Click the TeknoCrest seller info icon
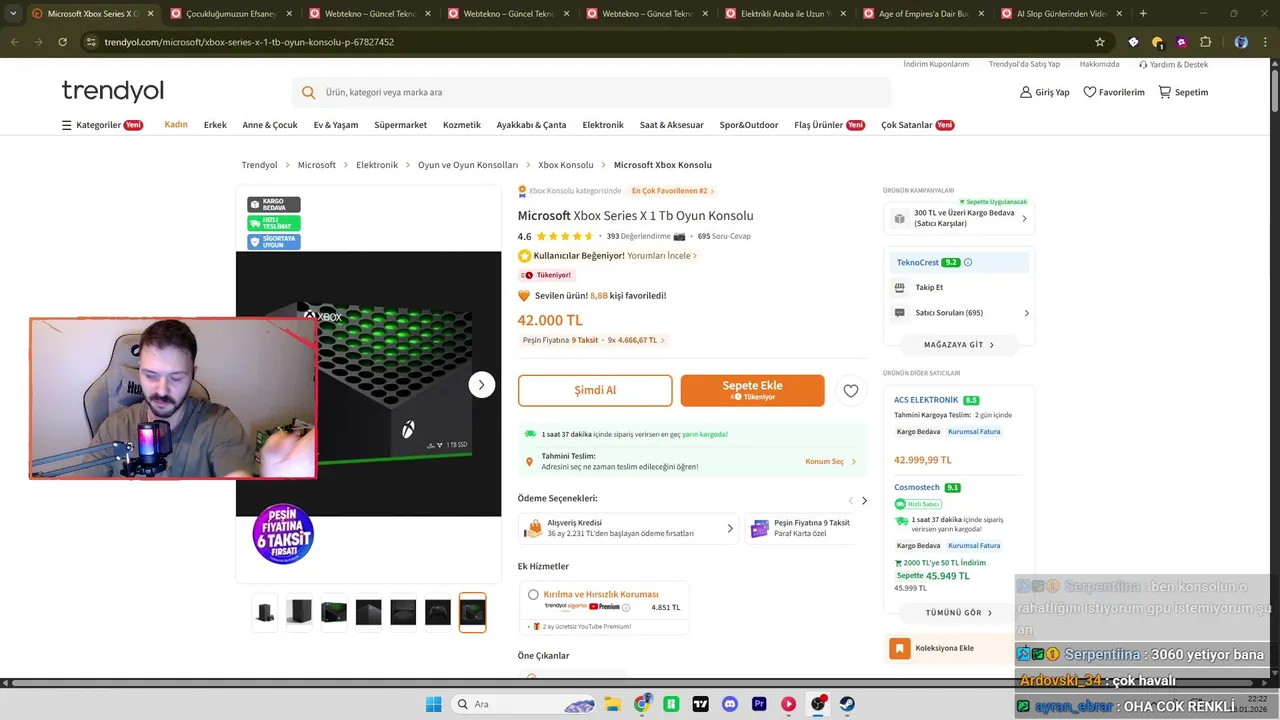 pyautogui.click(x=968, y=263)
